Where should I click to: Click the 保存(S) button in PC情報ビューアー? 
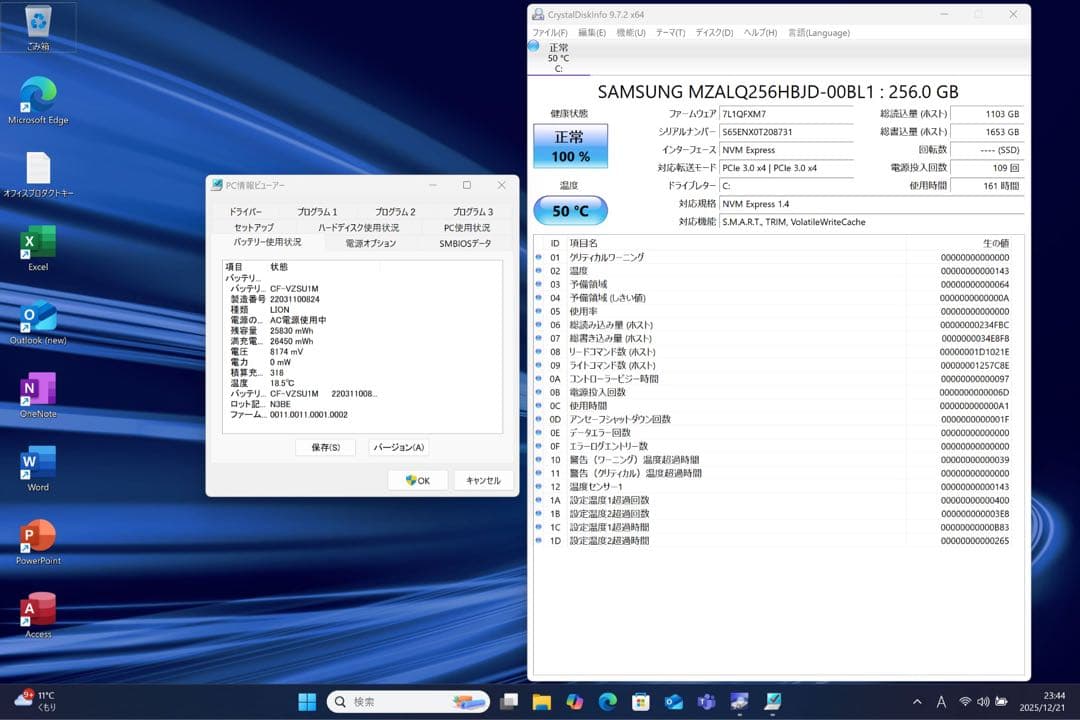click(x=326, y=447)
